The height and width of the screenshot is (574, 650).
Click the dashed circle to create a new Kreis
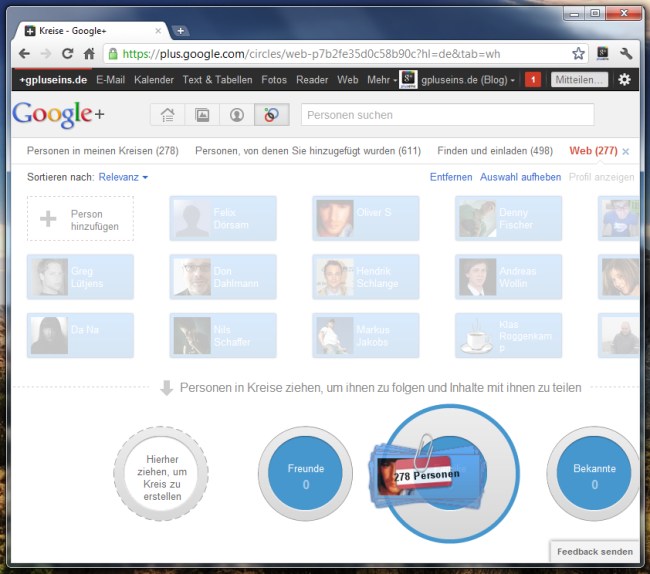[161, 474]
